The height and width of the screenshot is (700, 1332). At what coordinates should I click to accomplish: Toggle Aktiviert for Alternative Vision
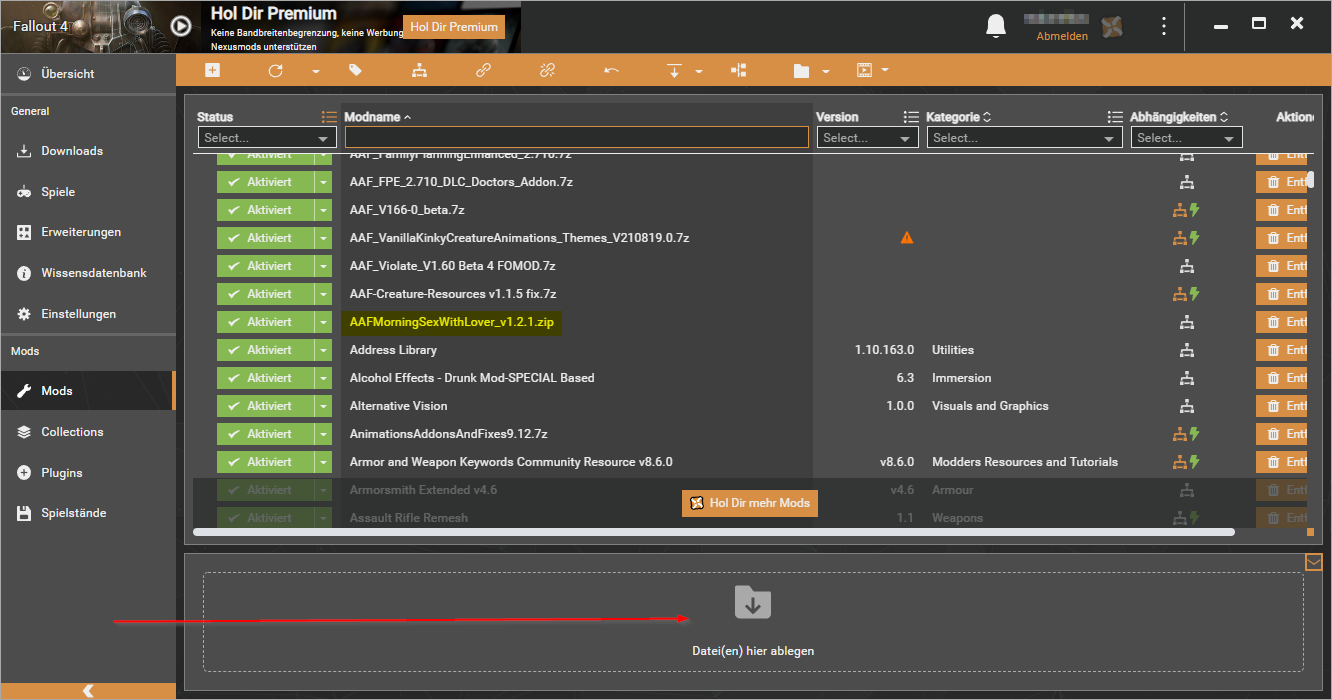click(x=265, y=406)
